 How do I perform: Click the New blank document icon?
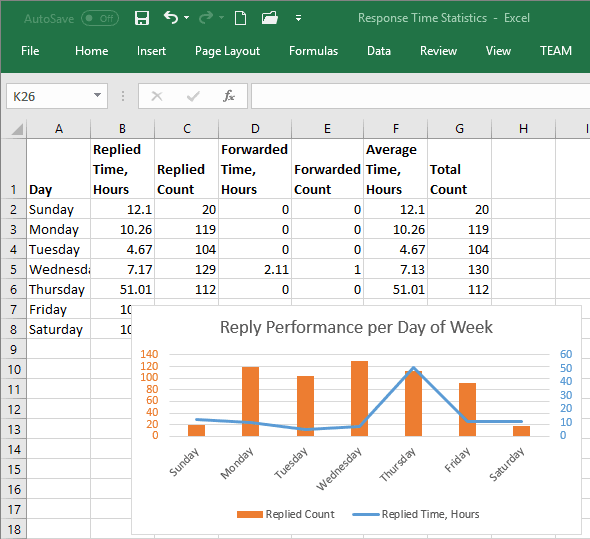tap(240, 18)
